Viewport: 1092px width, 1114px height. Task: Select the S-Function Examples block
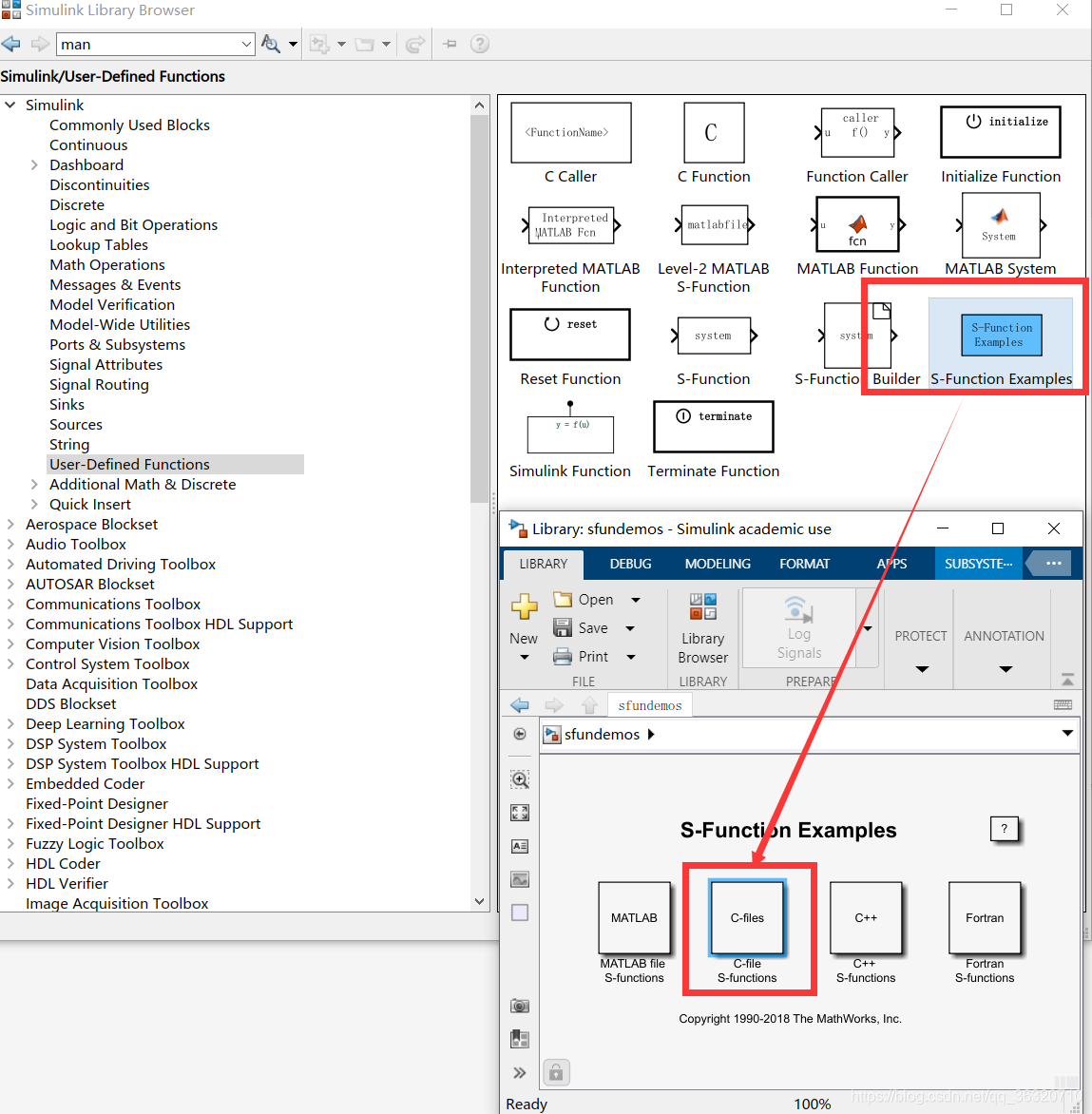pos(1001,336)
